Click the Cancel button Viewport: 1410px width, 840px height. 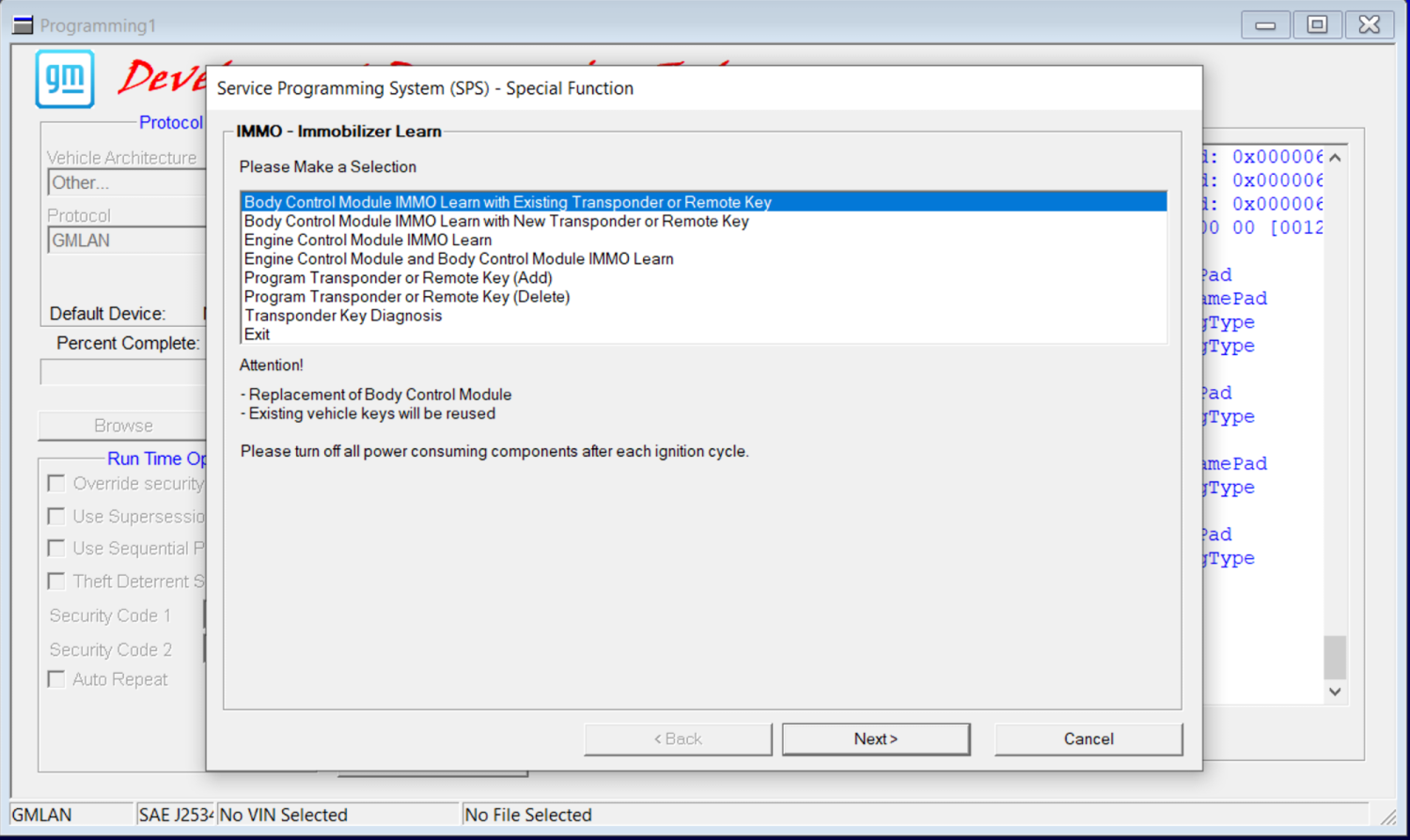pyautogui.click(x=1089, y=739)
